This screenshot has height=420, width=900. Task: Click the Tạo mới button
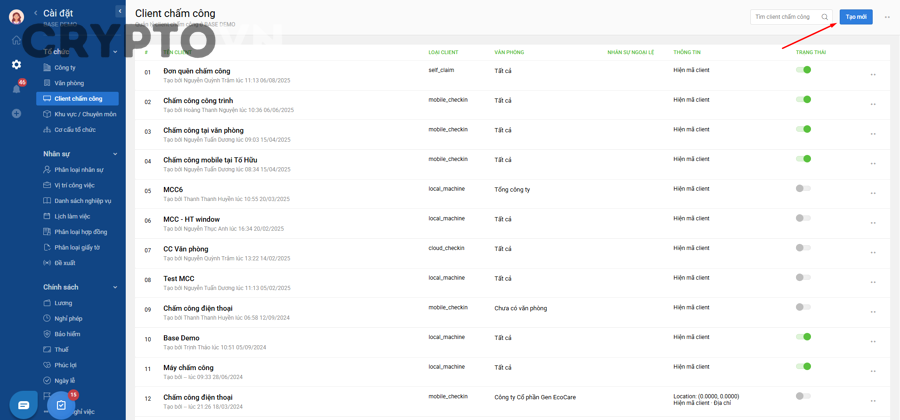pyautogui.click(x=856, y=17)
